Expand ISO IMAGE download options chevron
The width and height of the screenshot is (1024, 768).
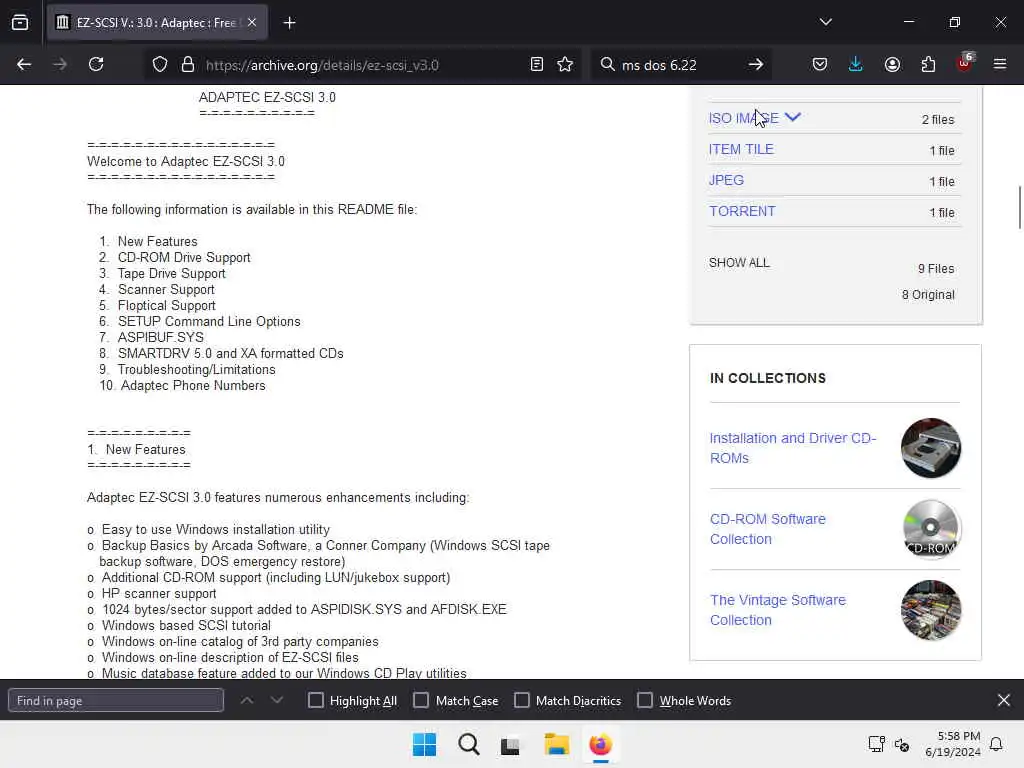(x=792, y=118)
